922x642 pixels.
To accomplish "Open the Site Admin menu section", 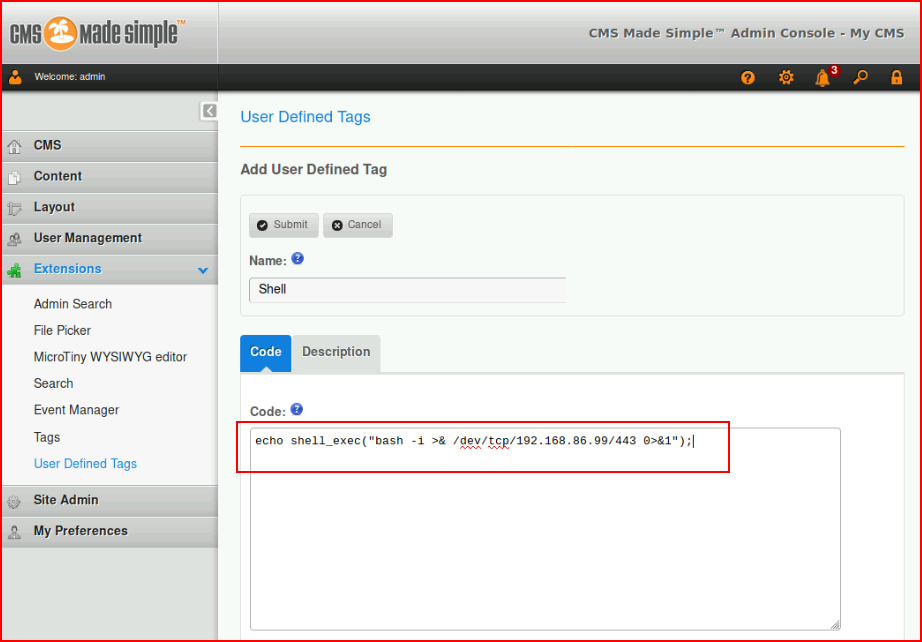I will pos(110,500).
